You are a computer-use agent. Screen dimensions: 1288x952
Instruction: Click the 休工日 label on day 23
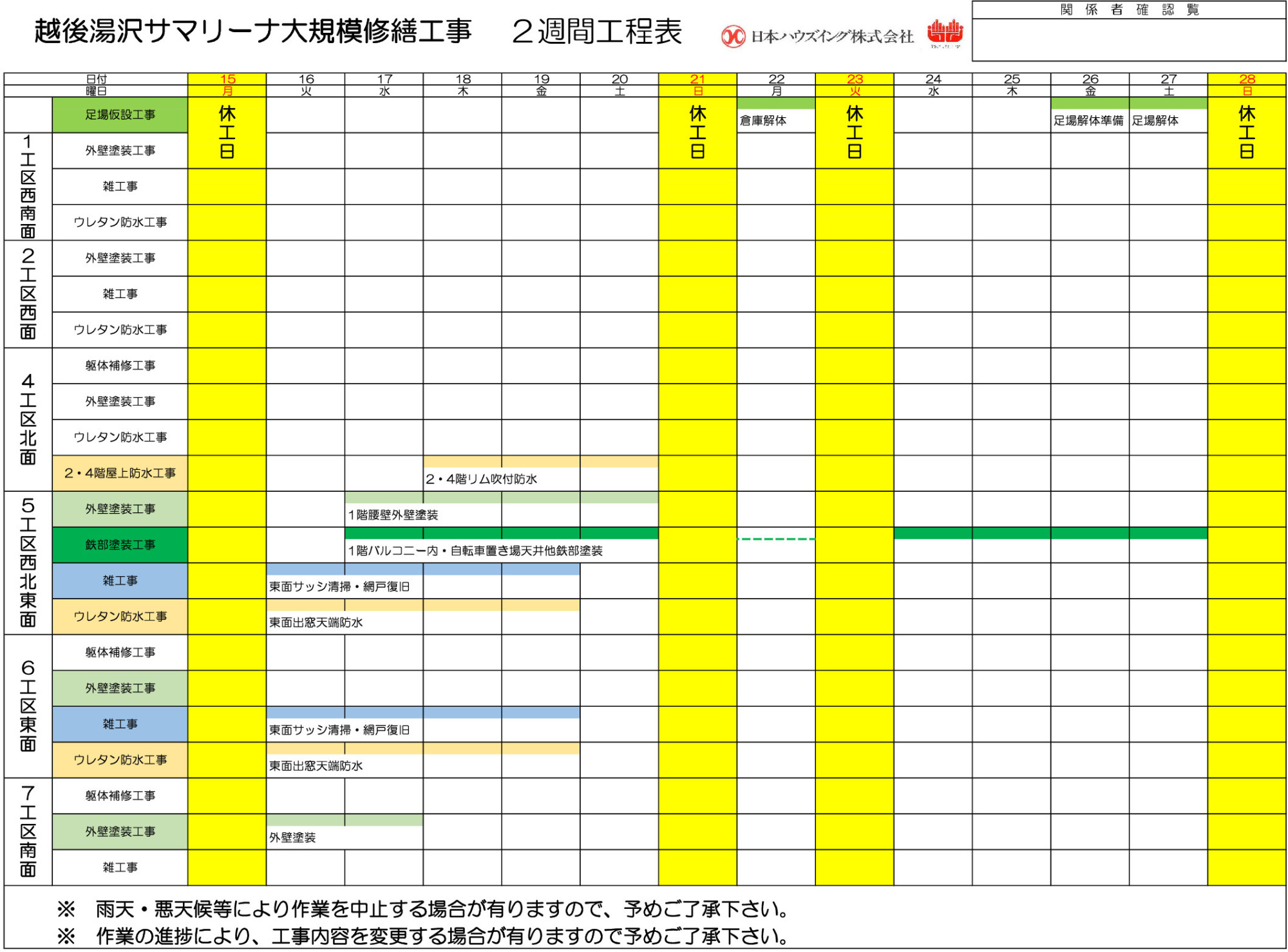tap(855, 133)
